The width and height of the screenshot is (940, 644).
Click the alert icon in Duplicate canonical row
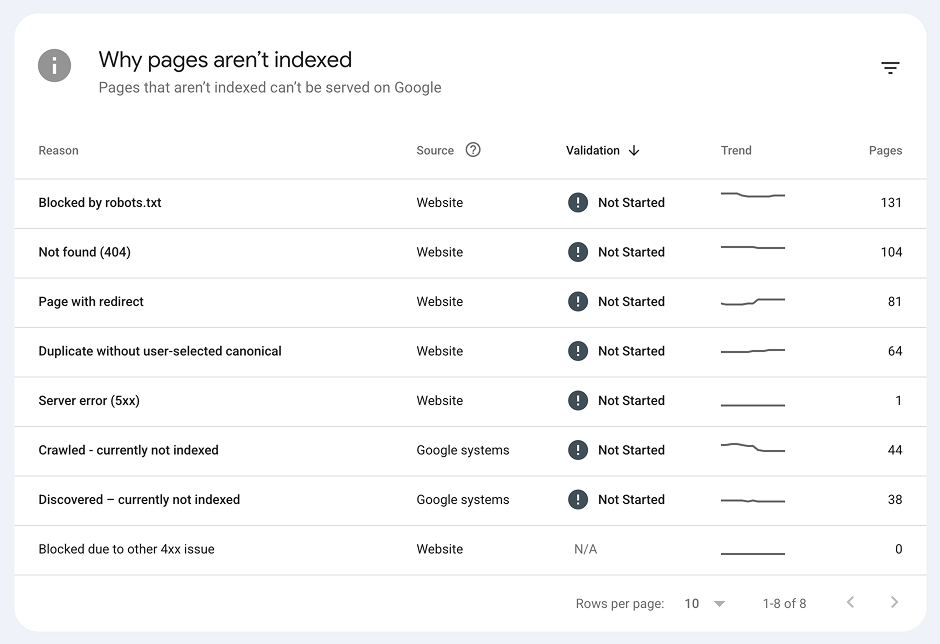(578, 351)
